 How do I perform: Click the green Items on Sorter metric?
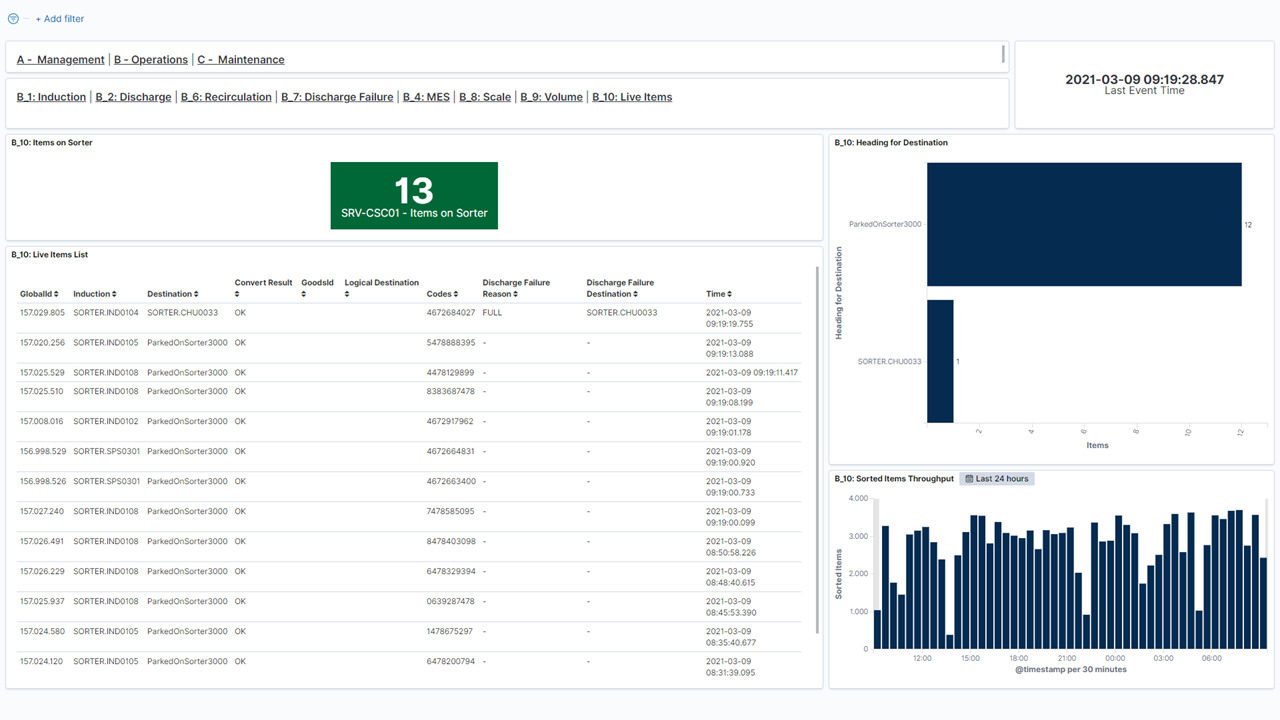pos(414,196)
